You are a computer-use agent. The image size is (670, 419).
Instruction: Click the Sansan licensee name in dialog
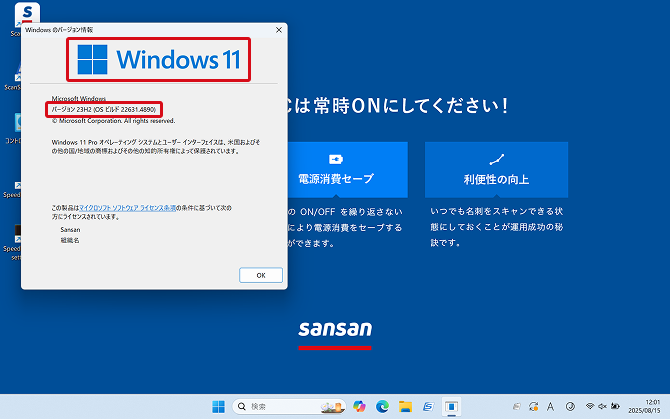pos(70,230)
